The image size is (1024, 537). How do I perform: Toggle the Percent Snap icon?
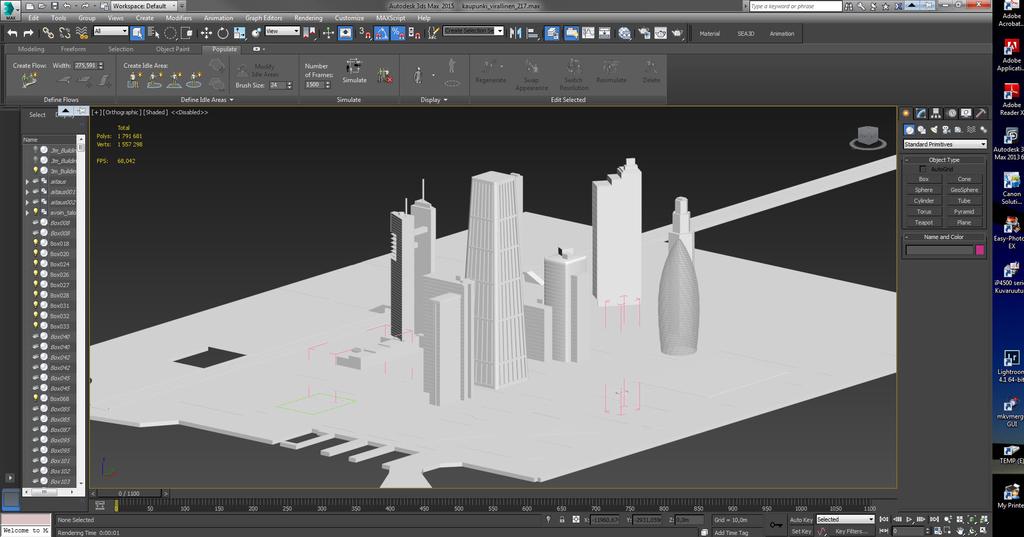point(398,33)
